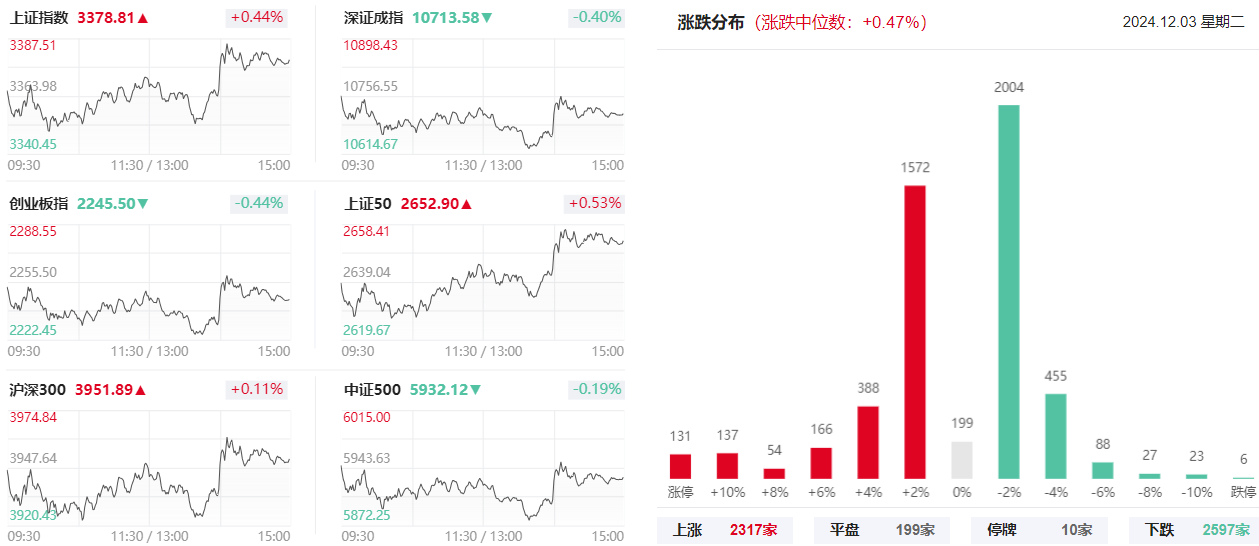Click the red up arrow beside 上证50 2652.90
This screenshot has width=1259, height=546.
[466, 204]
